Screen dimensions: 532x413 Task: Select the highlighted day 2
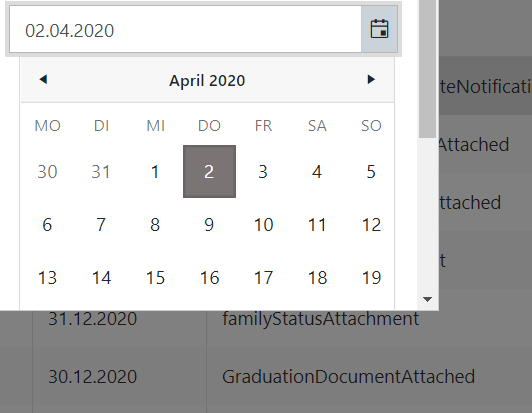pos(209,172)
